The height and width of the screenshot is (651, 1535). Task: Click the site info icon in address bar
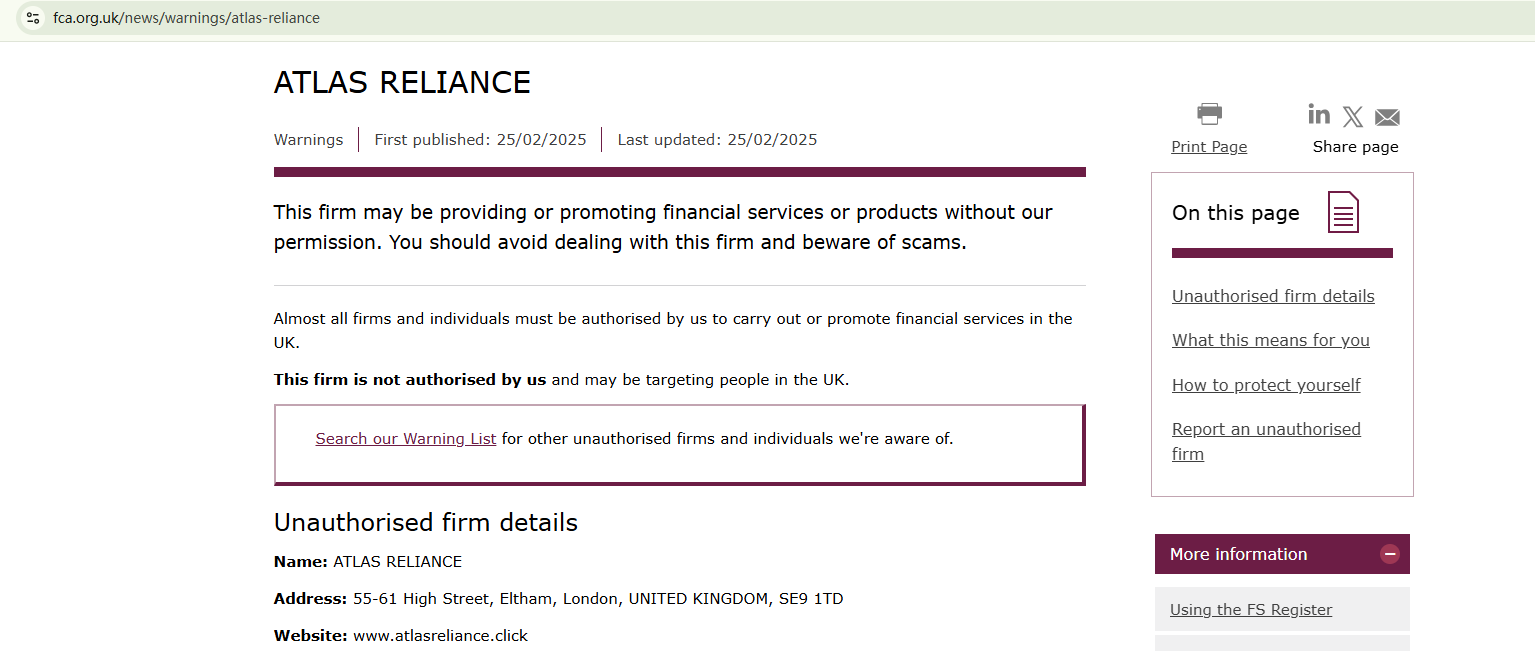pyautogui.click(x=33, y=18)
